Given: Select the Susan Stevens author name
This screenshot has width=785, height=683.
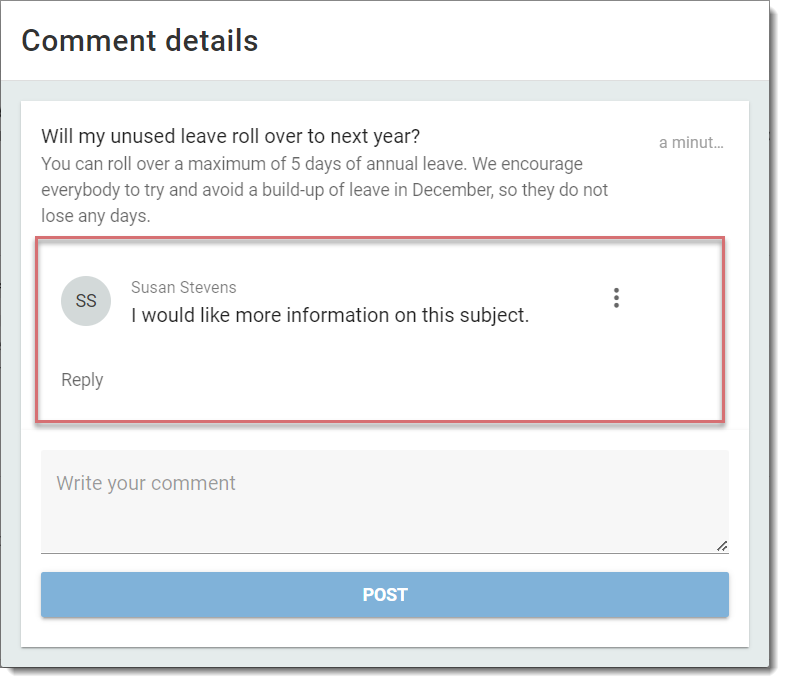Looking at the screenshot, I should 183,287.
